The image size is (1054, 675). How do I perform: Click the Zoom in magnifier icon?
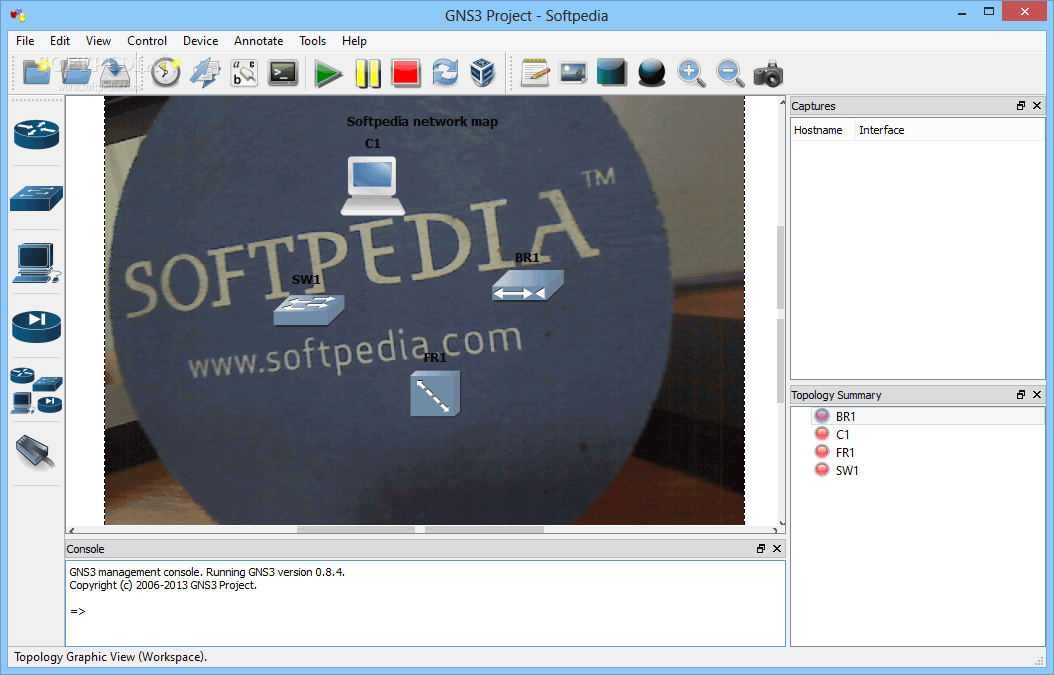[x=690, y=73]
